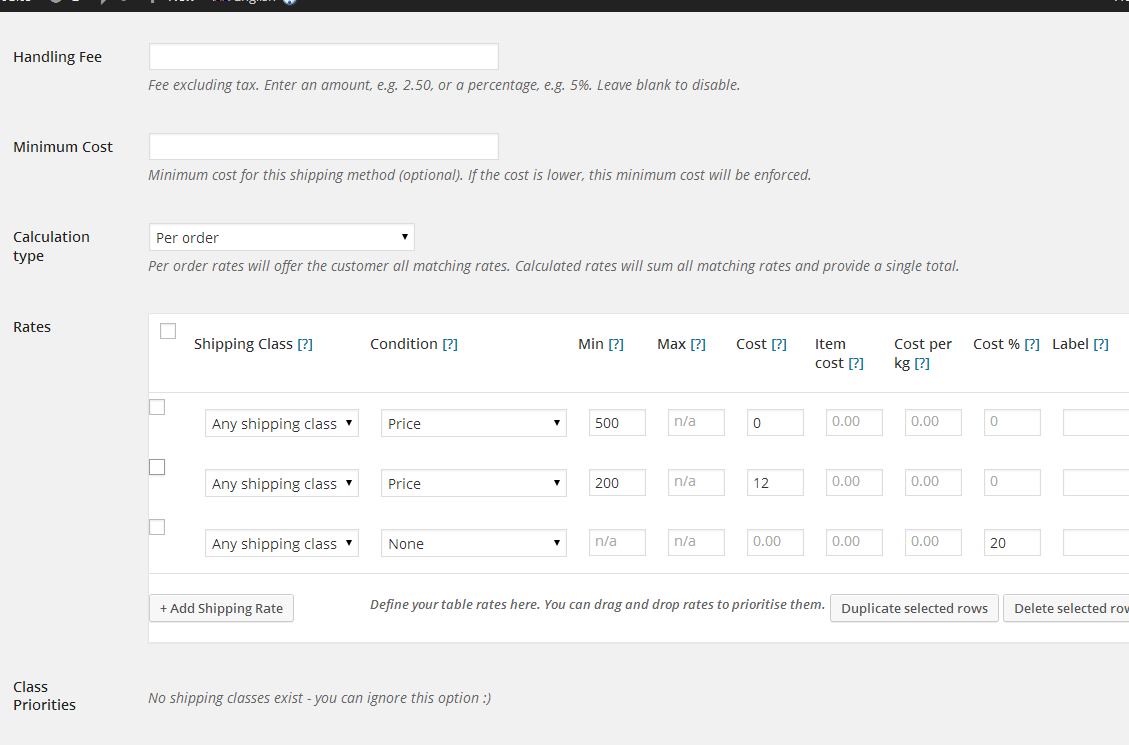Click the Cost % field containing 20

(1012, 543)
